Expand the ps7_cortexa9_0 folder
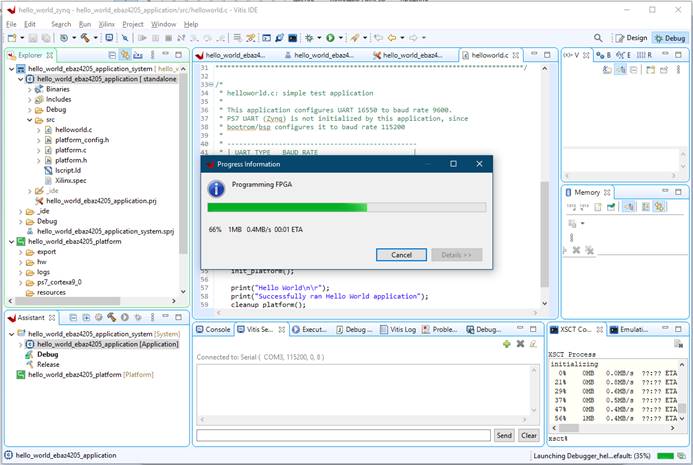 click(x=21, y=282)
